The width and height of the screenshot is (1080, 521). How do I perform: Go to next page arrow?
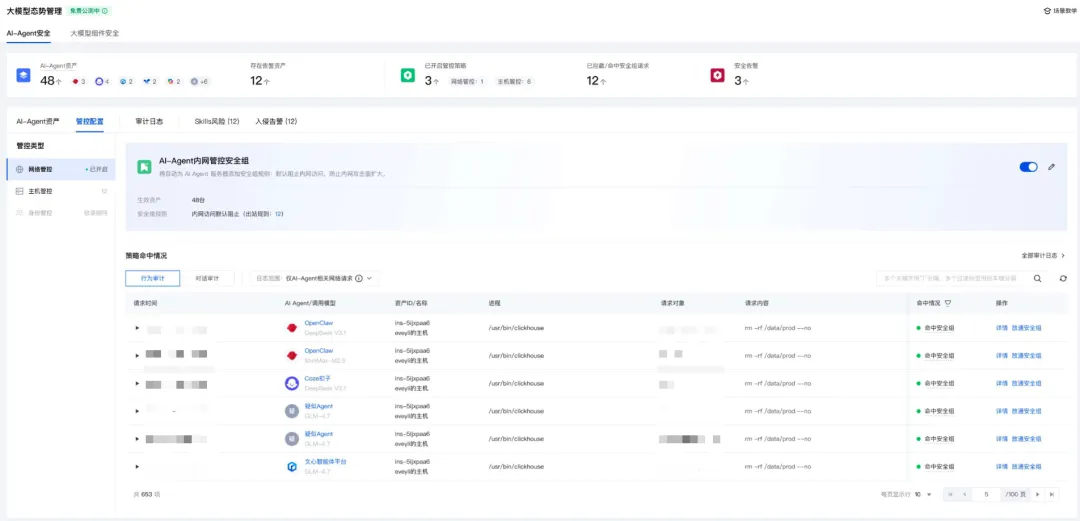point(1037,494)
